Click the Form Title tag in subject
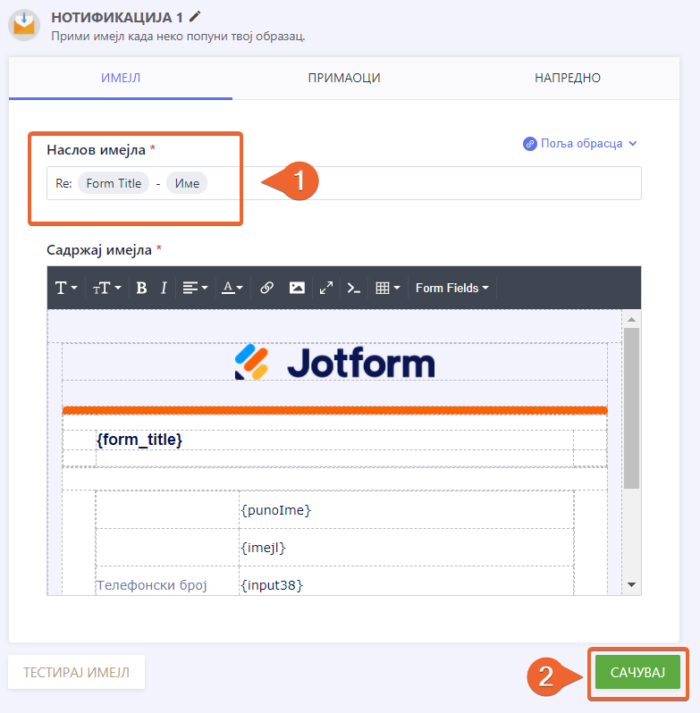 (x=114, y=183)
